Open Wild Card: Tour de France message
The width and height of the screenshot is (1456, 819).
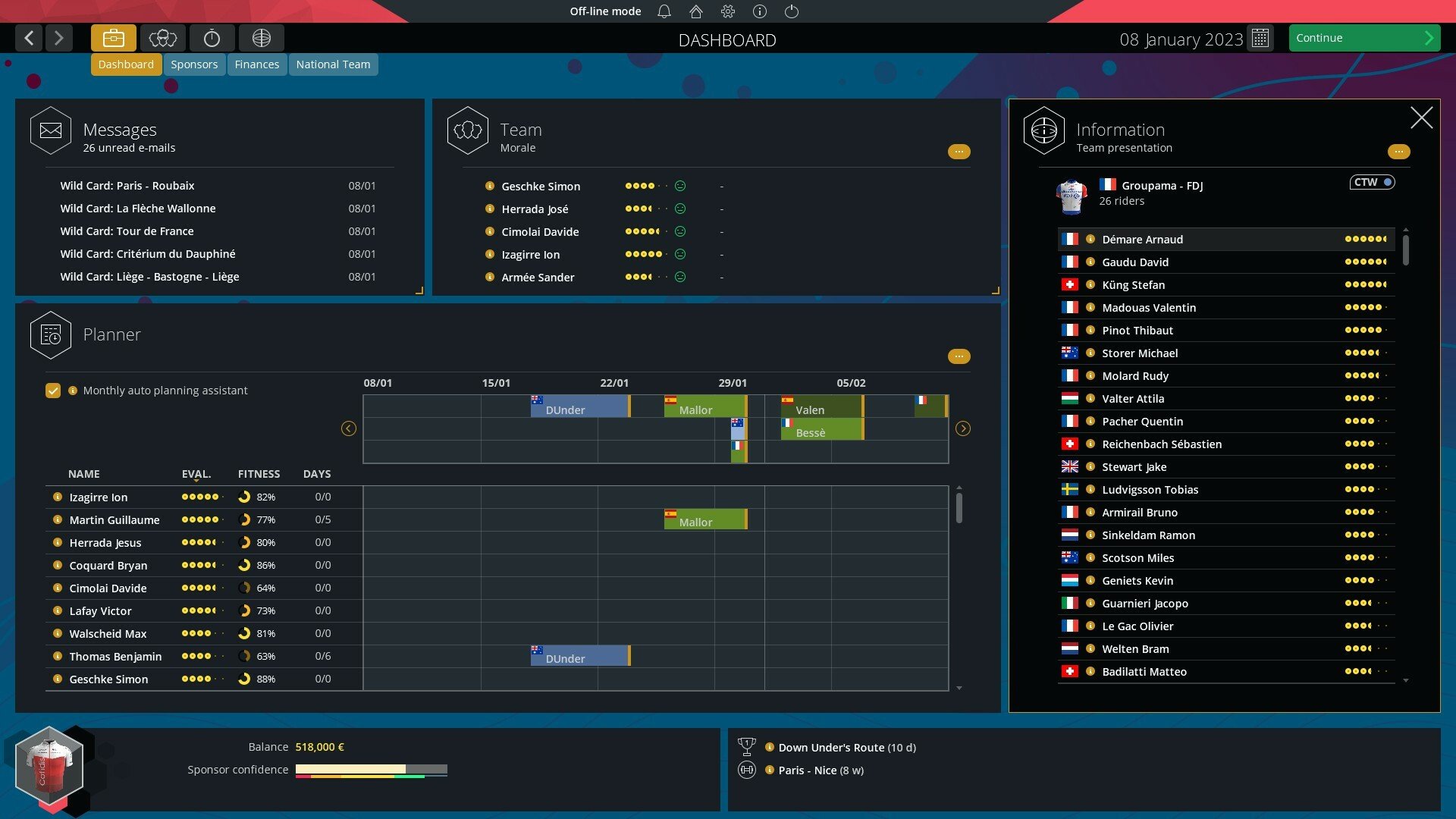(127, 231)
